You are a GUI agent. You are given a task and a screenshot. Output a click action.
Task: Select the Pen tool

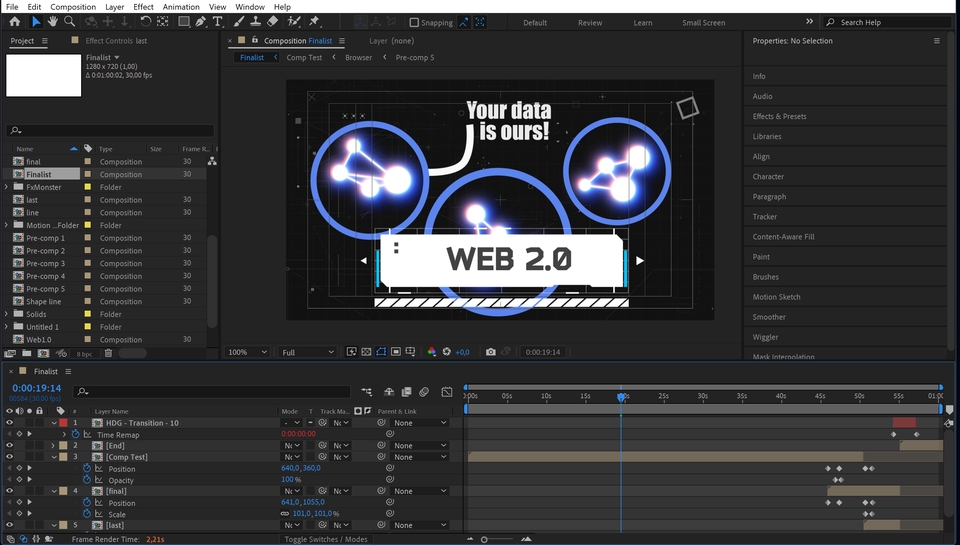200,22
